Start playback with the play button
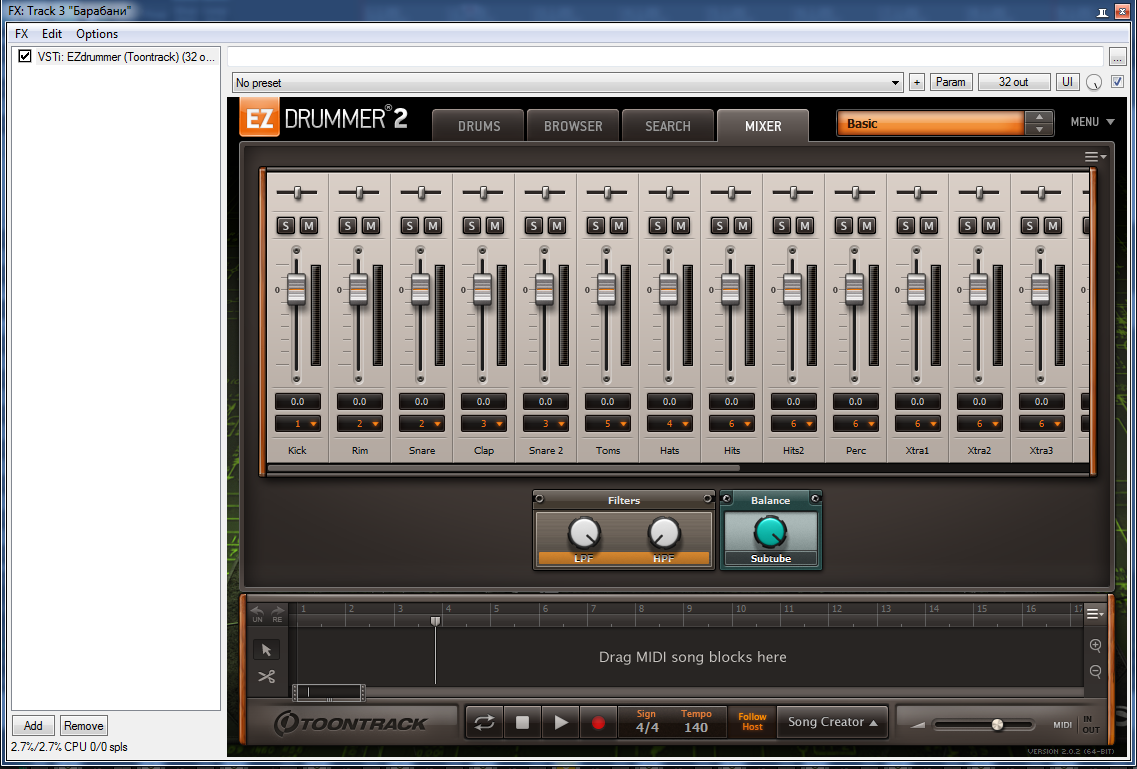The width and height of the screenshot is (1137, 769). coord(561,723)
